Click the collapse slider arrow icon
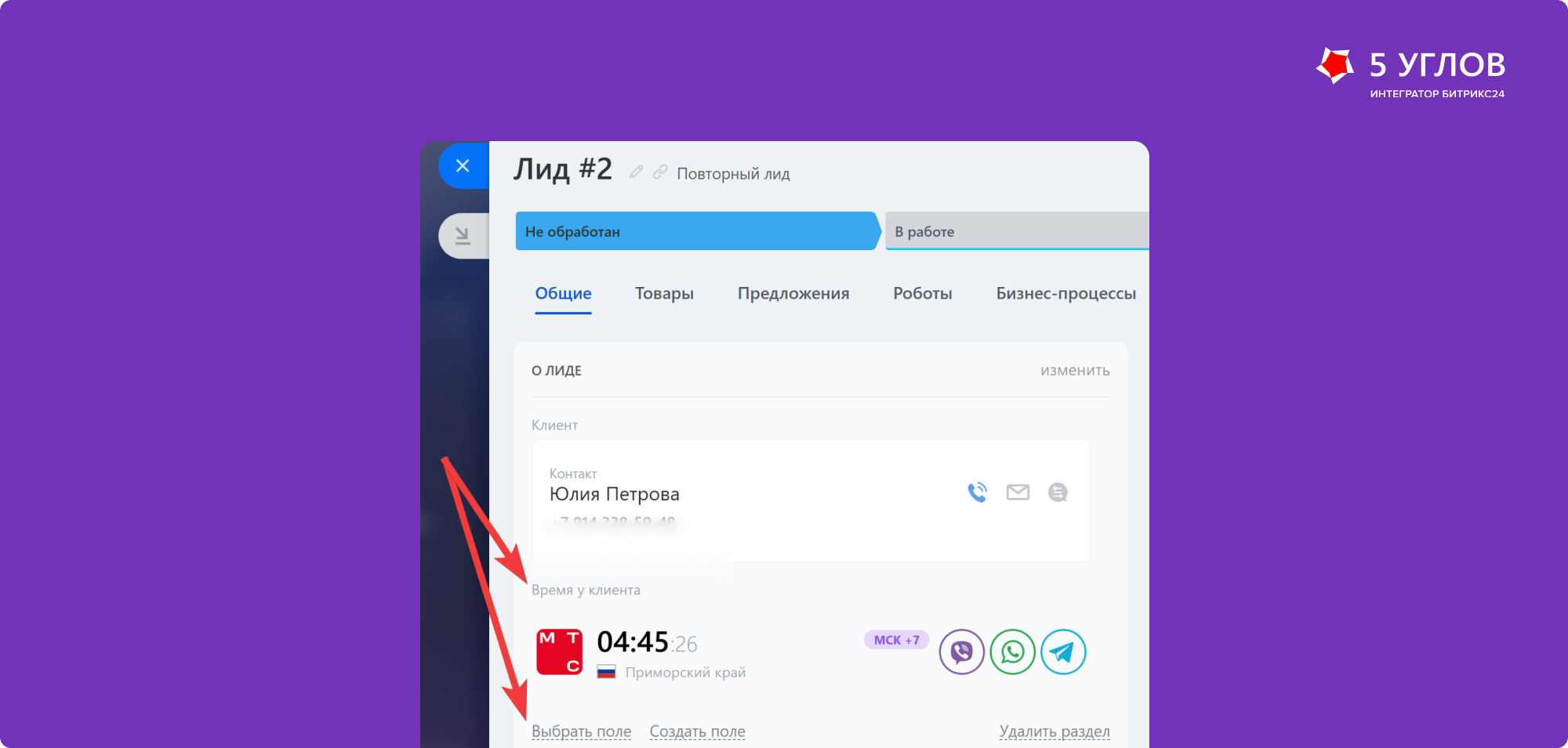The image size is (1568, 748). tap(463, 235)
